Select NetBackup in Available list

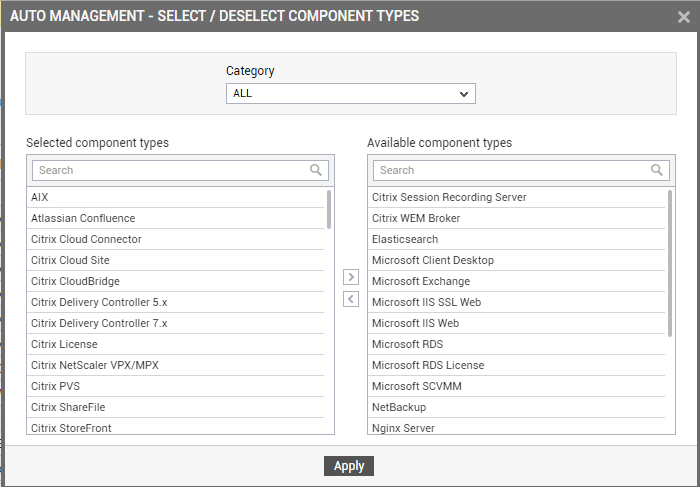pos(518,407)
